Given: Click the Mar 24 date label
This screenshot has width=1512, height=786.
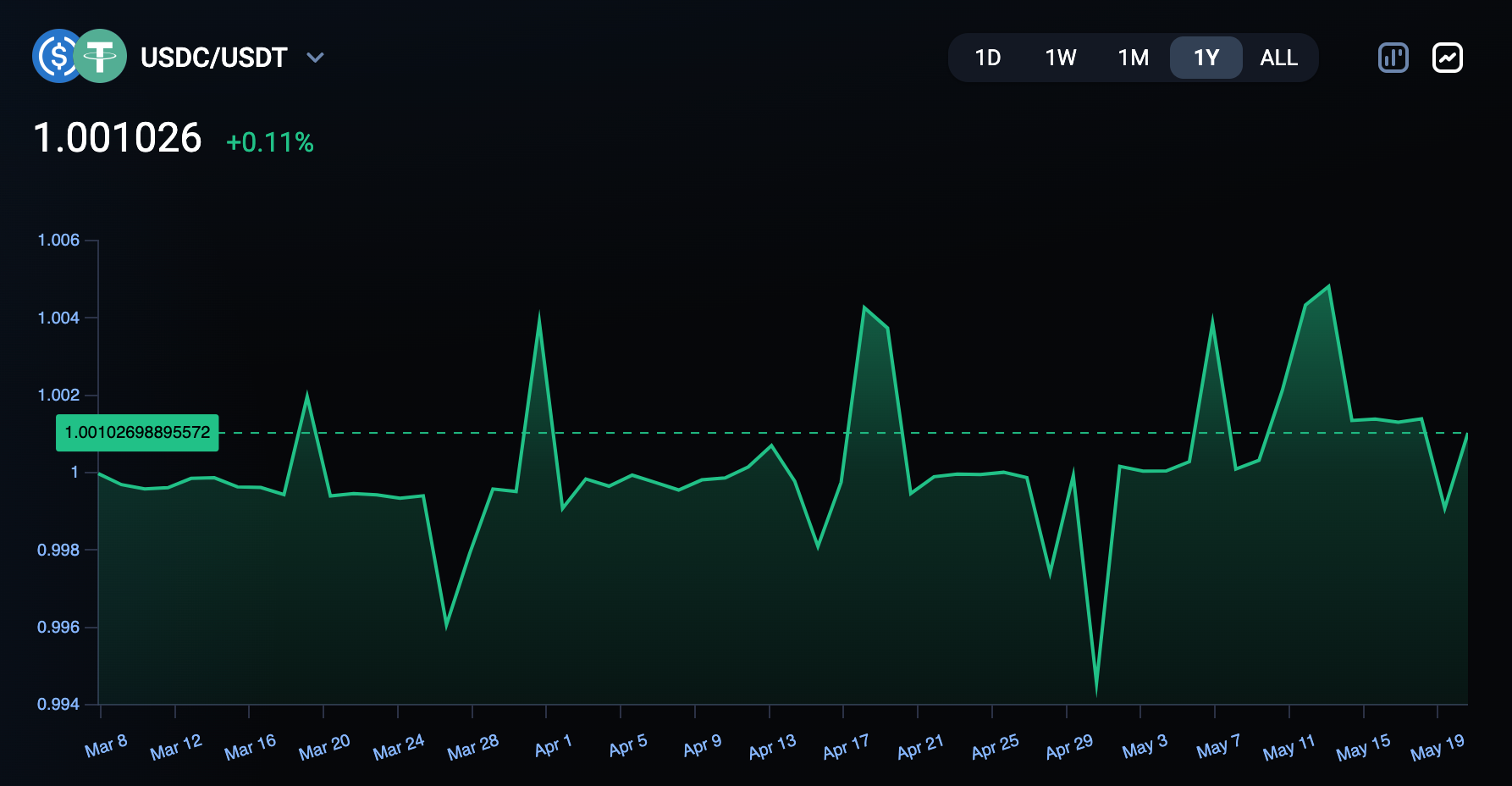Looking at the screenshot, I should pos(399,747).
